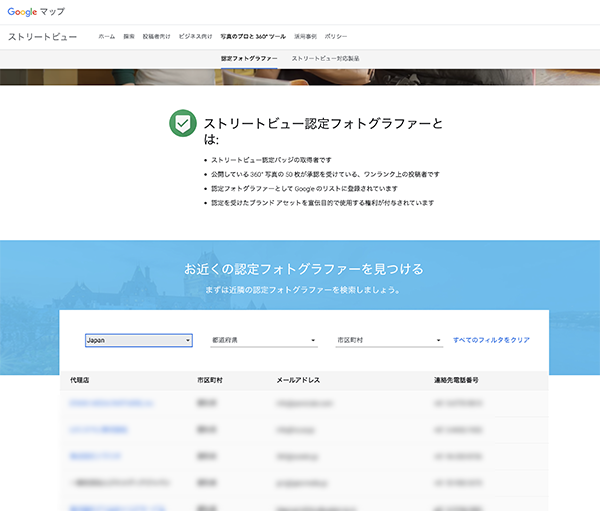Switch to the 認定フォトグラファー sub-tab
The width and height of the screenshot is (600, 511).
coord(249,59)
